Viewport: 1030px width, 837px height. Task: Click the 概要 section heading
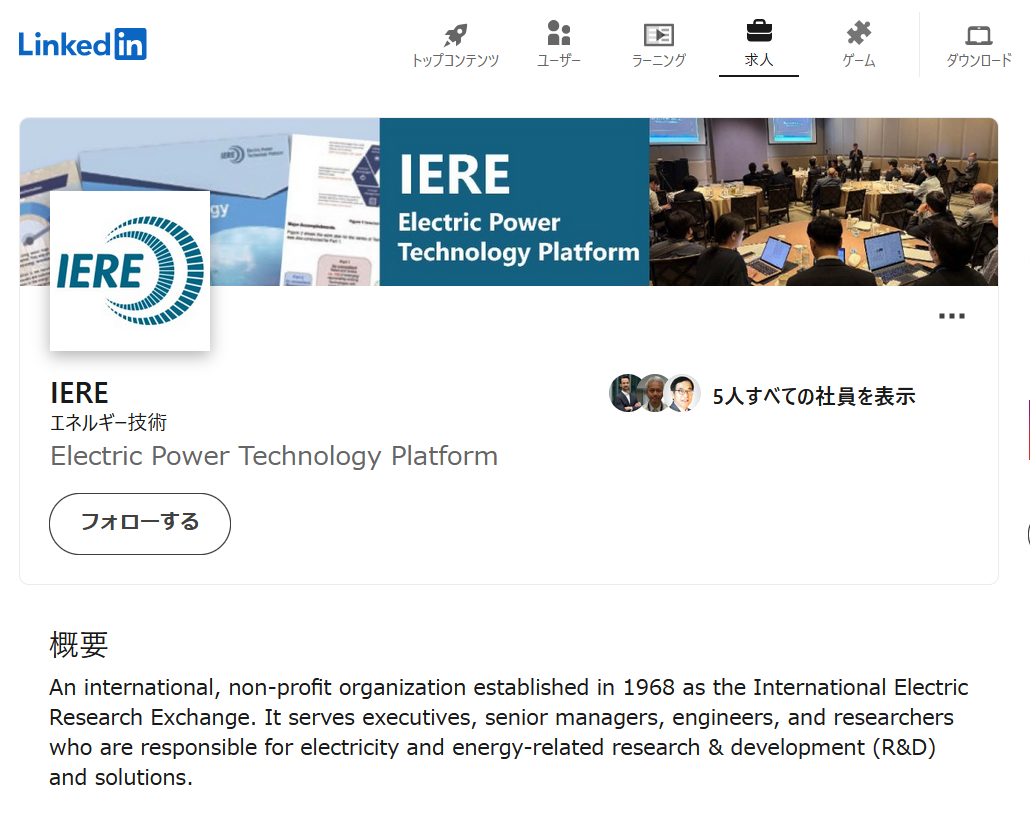[x=78, y=645]
